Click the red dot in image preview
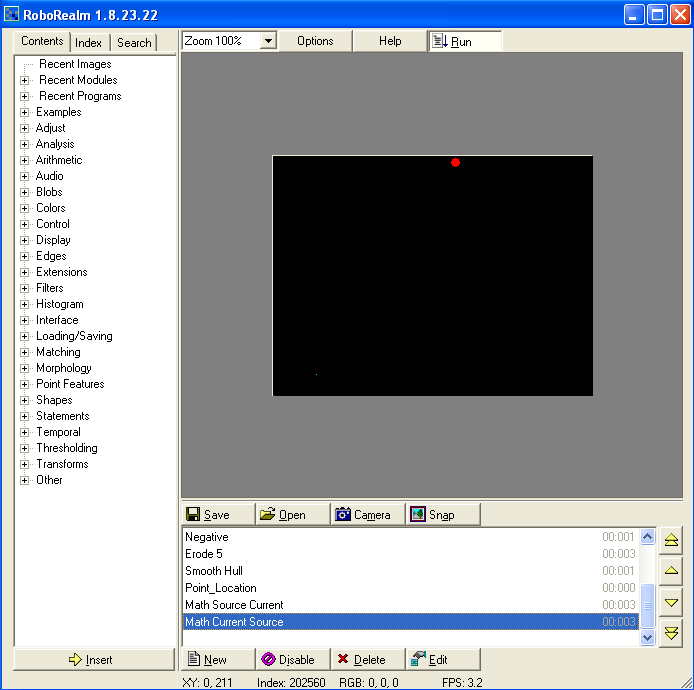The image size is (694, 690). (455, 162)
